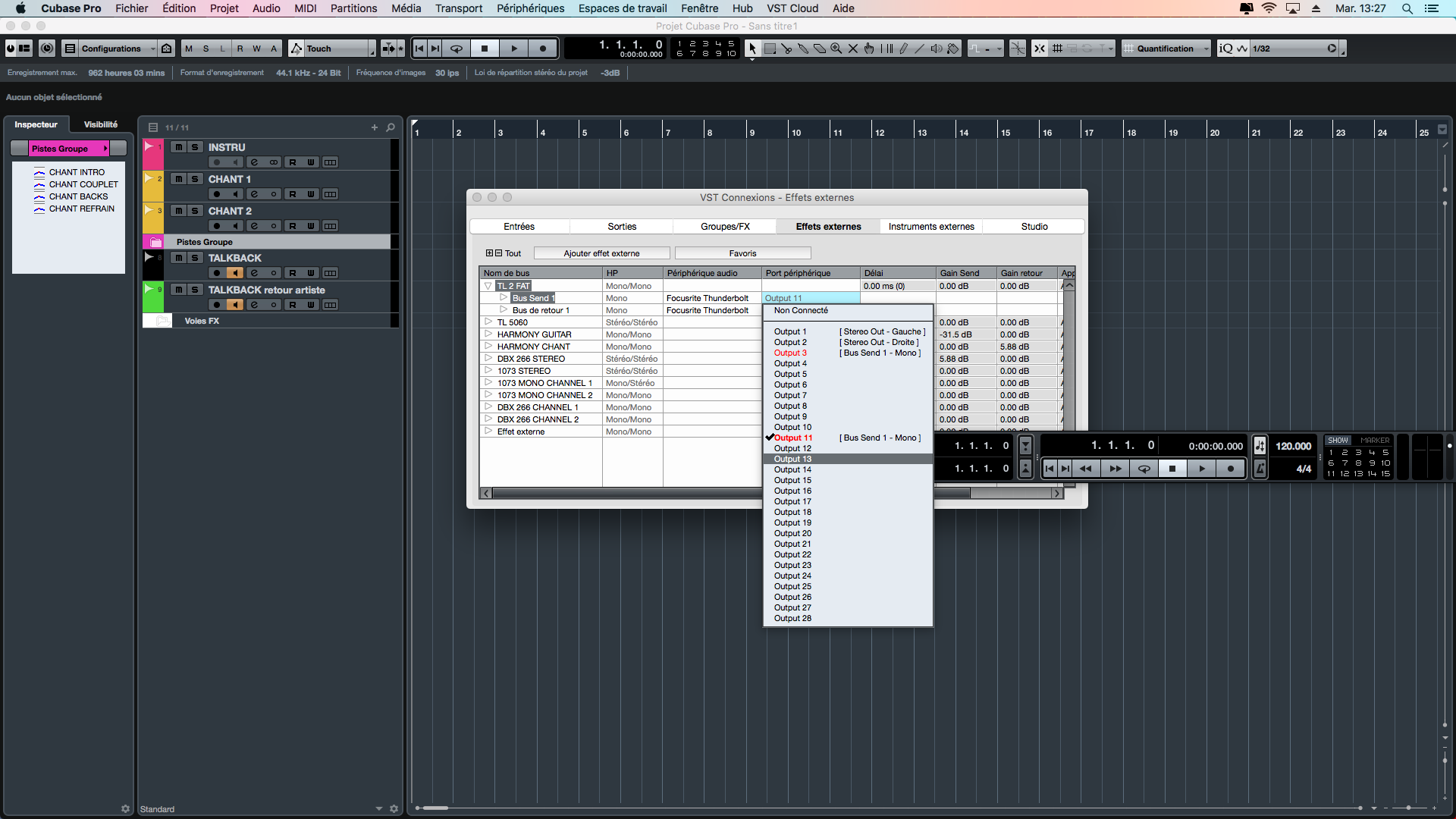Collapse the TL 2 FAT bus
The height and width of the screenshot is (819, 1456).
(488, 286)
